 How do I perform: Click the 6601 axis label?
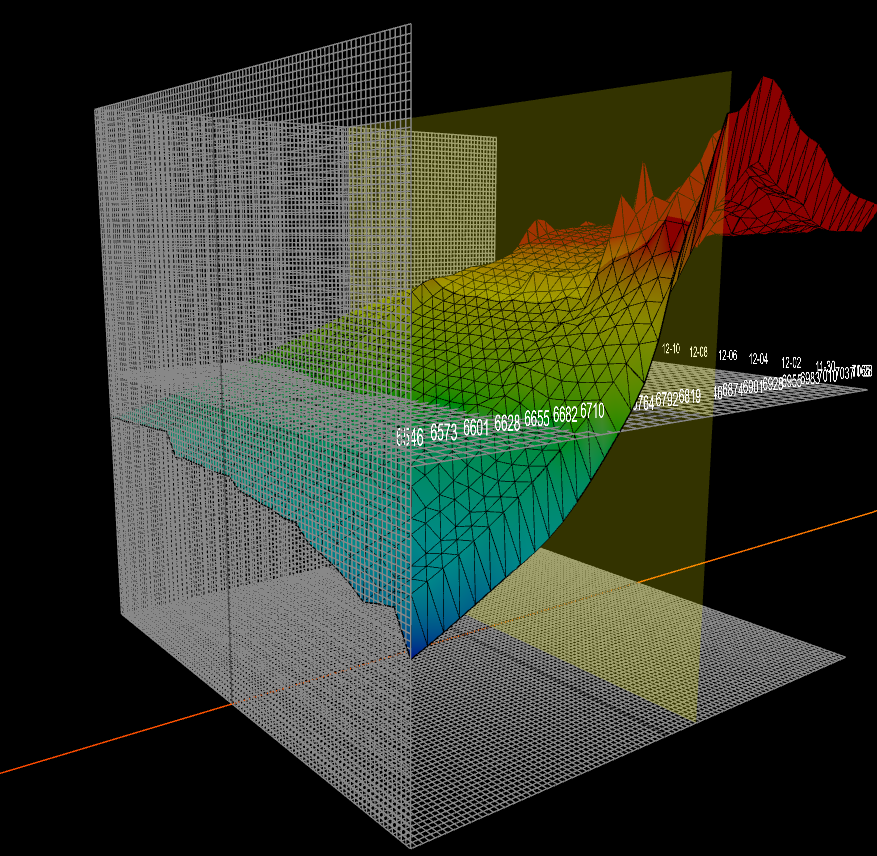click(476, 427)
